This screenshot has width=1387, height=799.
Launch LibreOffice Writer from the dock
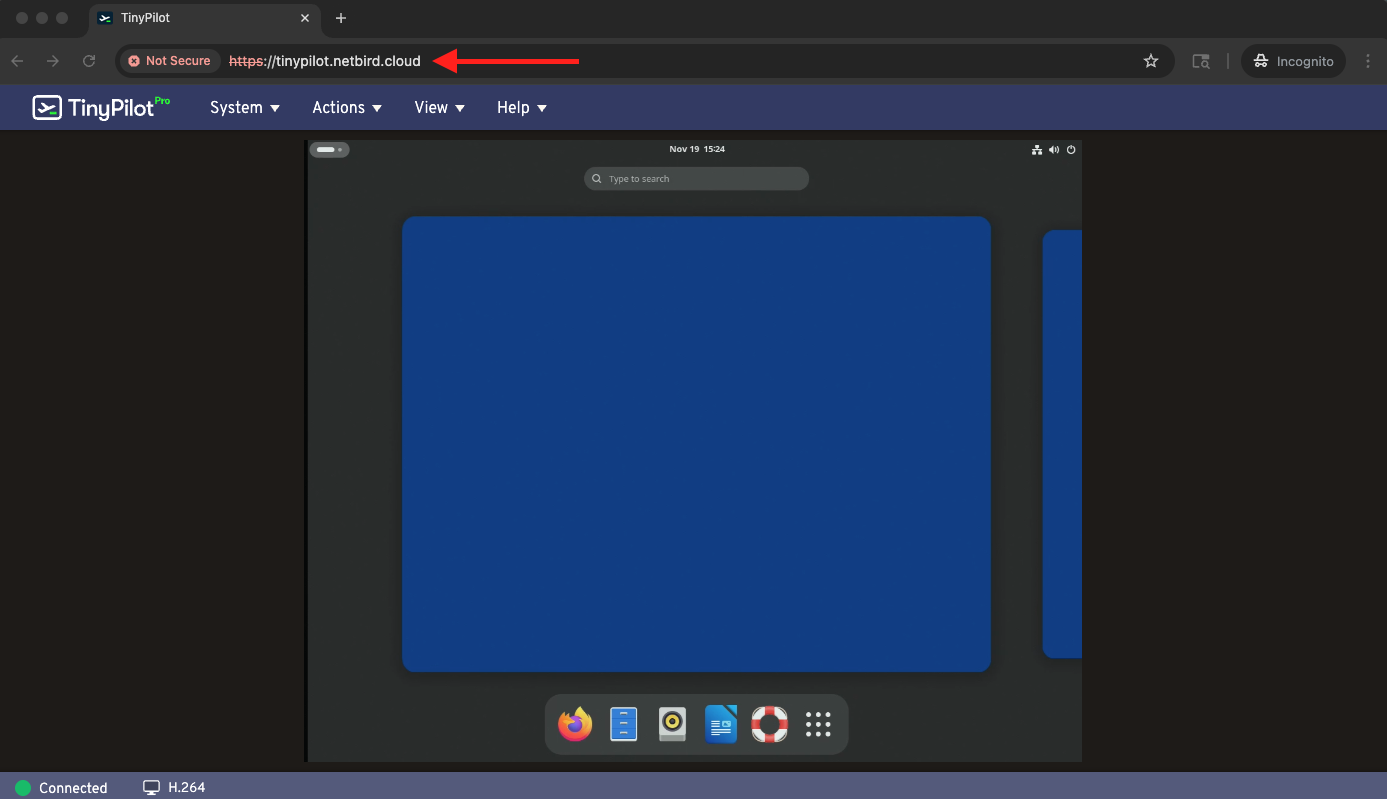click(721, 724)
